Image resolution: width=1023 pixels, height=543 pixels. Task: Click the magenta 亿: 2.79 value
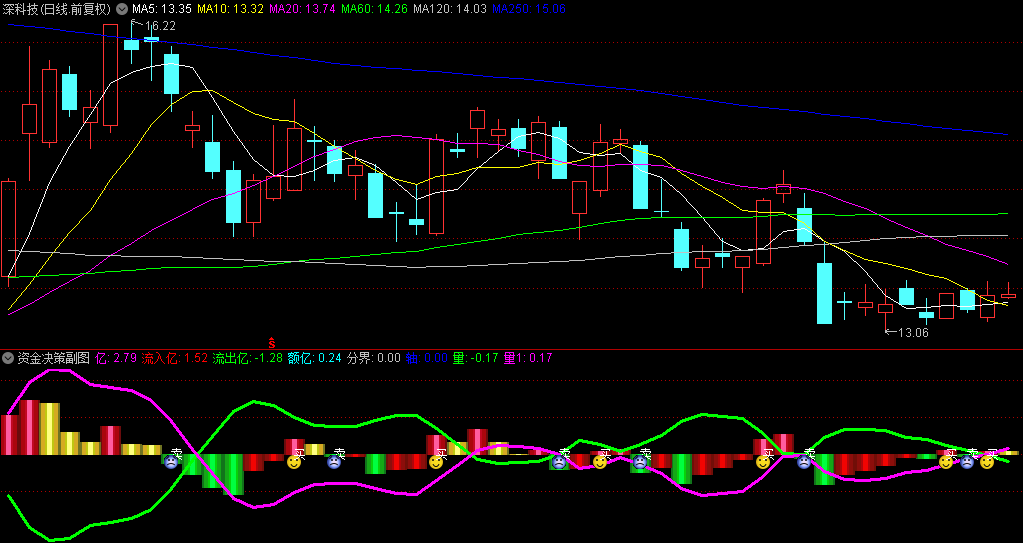pos(116,358)
